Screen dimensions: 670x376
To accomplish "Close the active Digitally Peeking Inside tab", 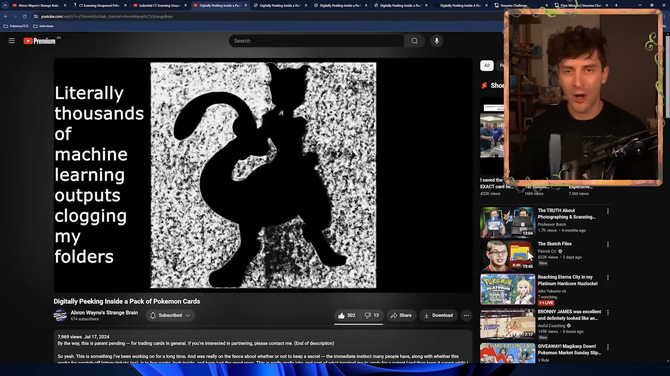I will coord(246,6).
